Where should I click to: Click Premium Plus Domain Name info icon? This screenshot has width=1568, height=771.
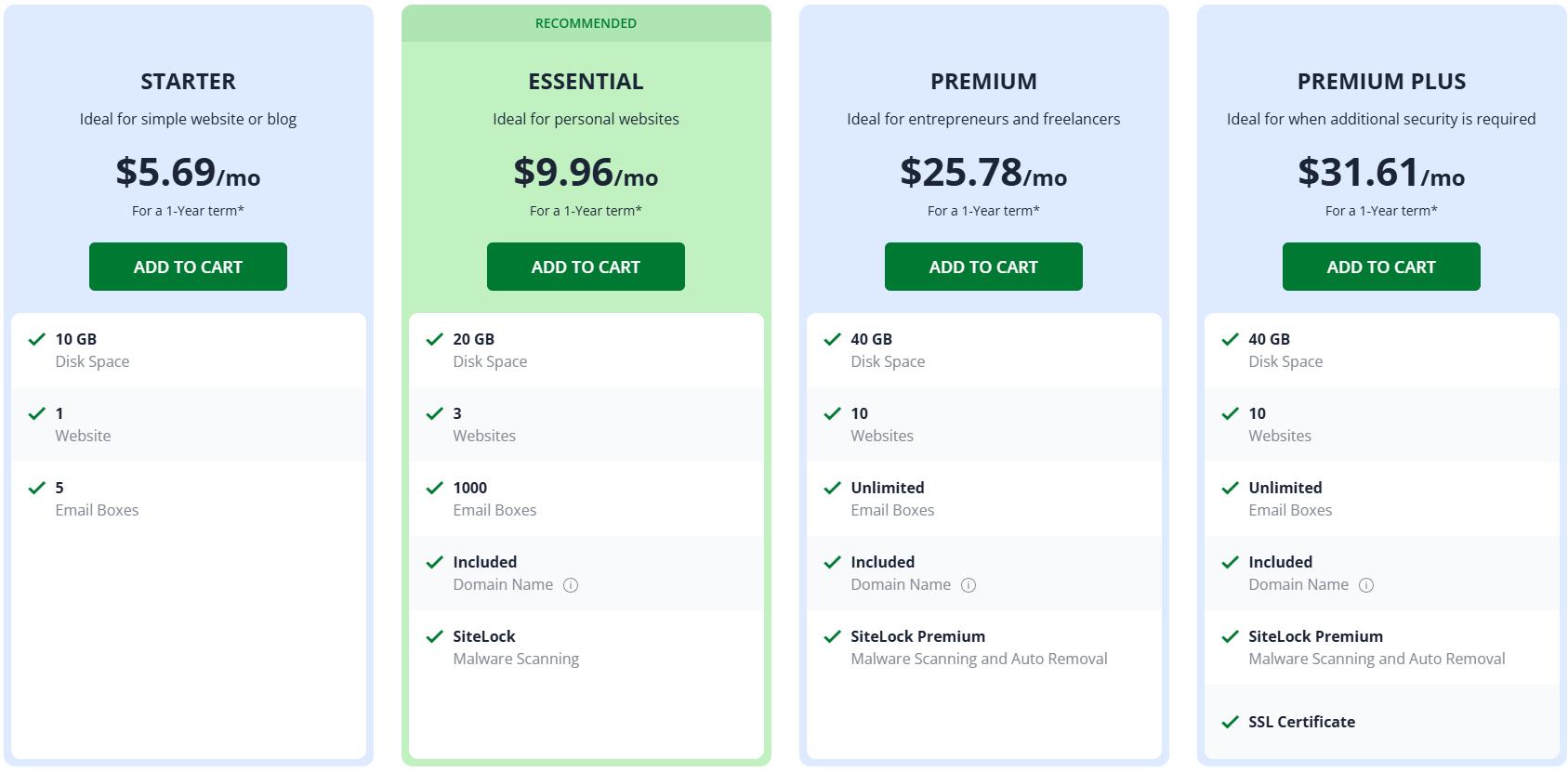[x=1366, y=585]
